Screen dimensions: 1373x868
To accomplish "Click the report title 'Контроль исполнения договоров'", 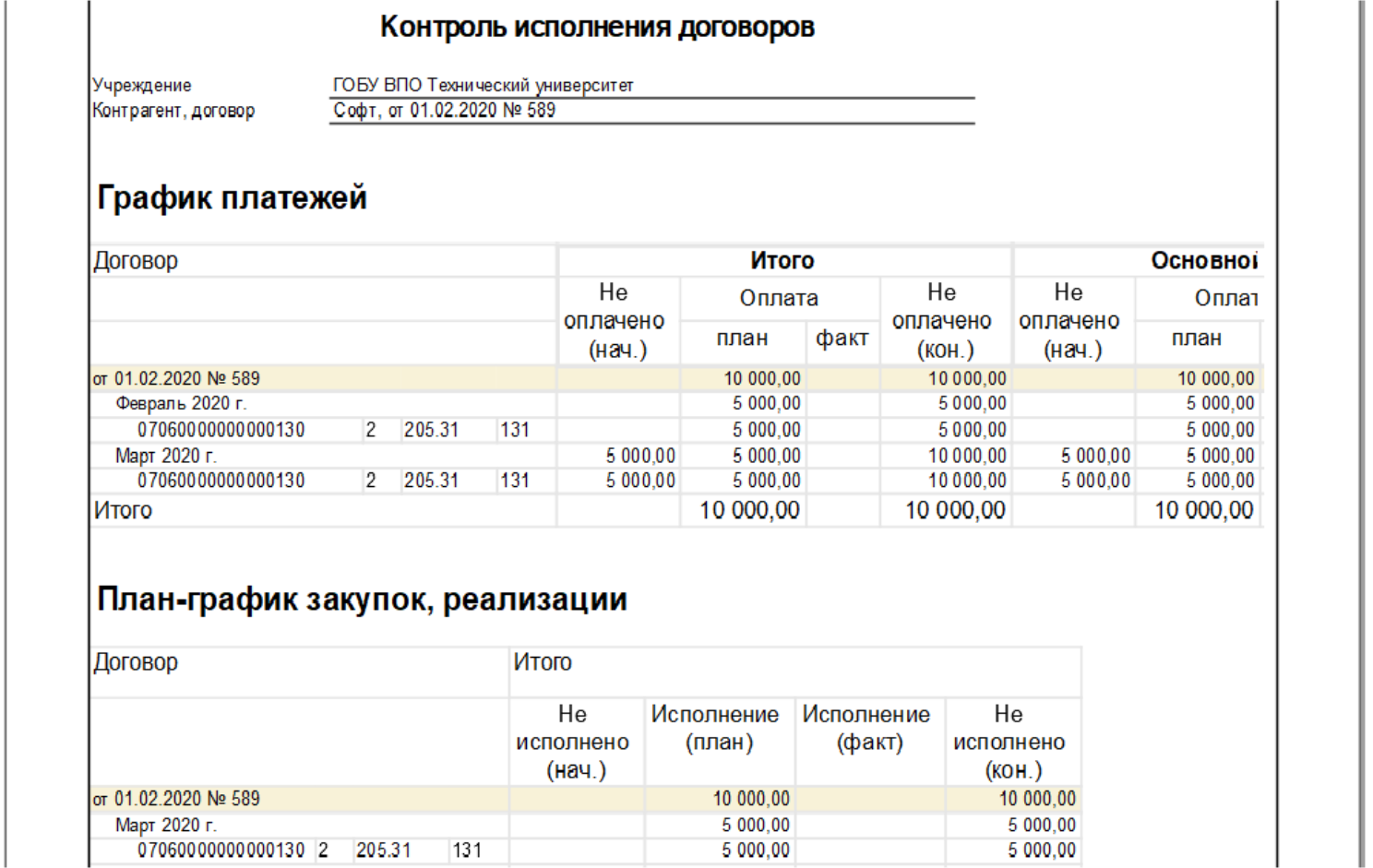I will [x=597, y=27].
